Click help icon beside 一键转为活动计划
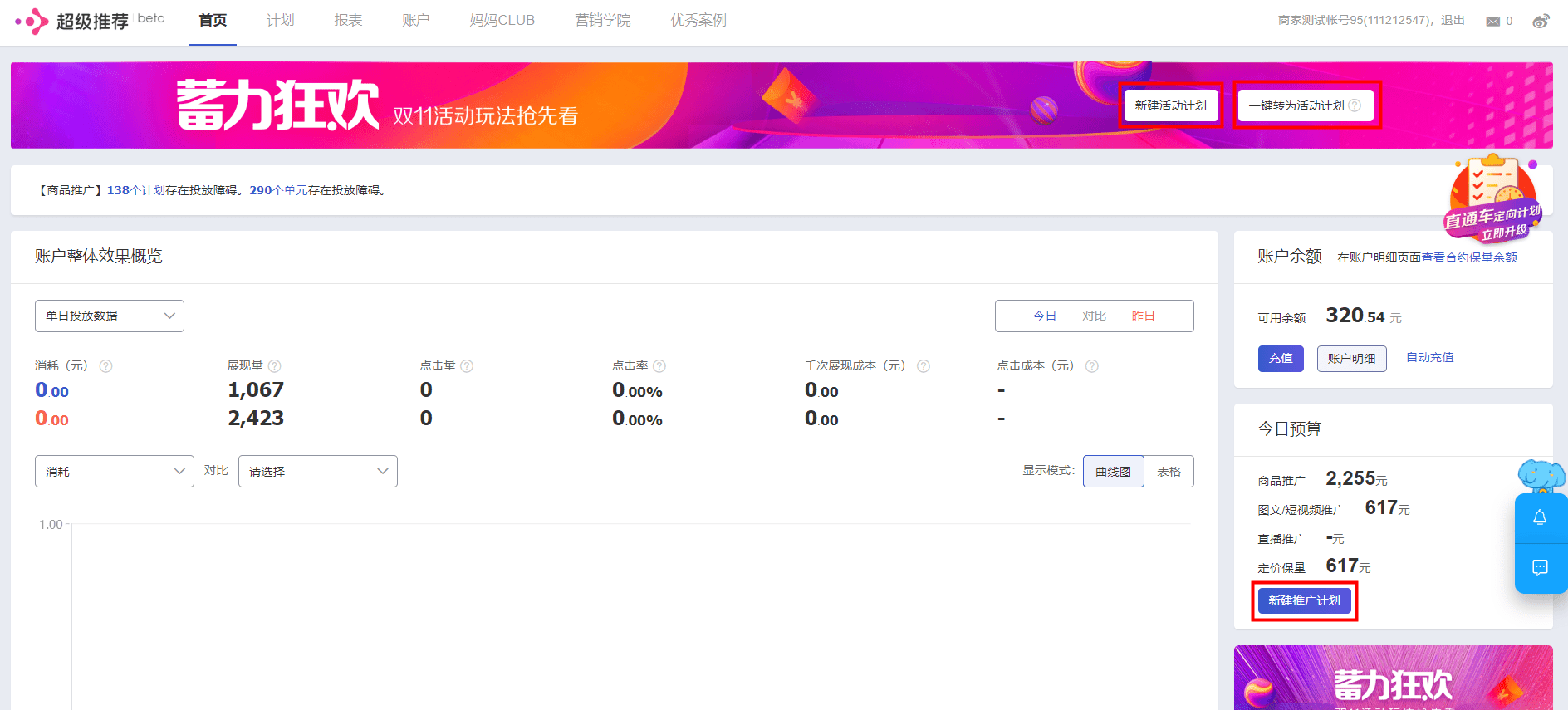Image resolution: width=1568 pixels, height=710 pixels. [x=1355, y=105]
